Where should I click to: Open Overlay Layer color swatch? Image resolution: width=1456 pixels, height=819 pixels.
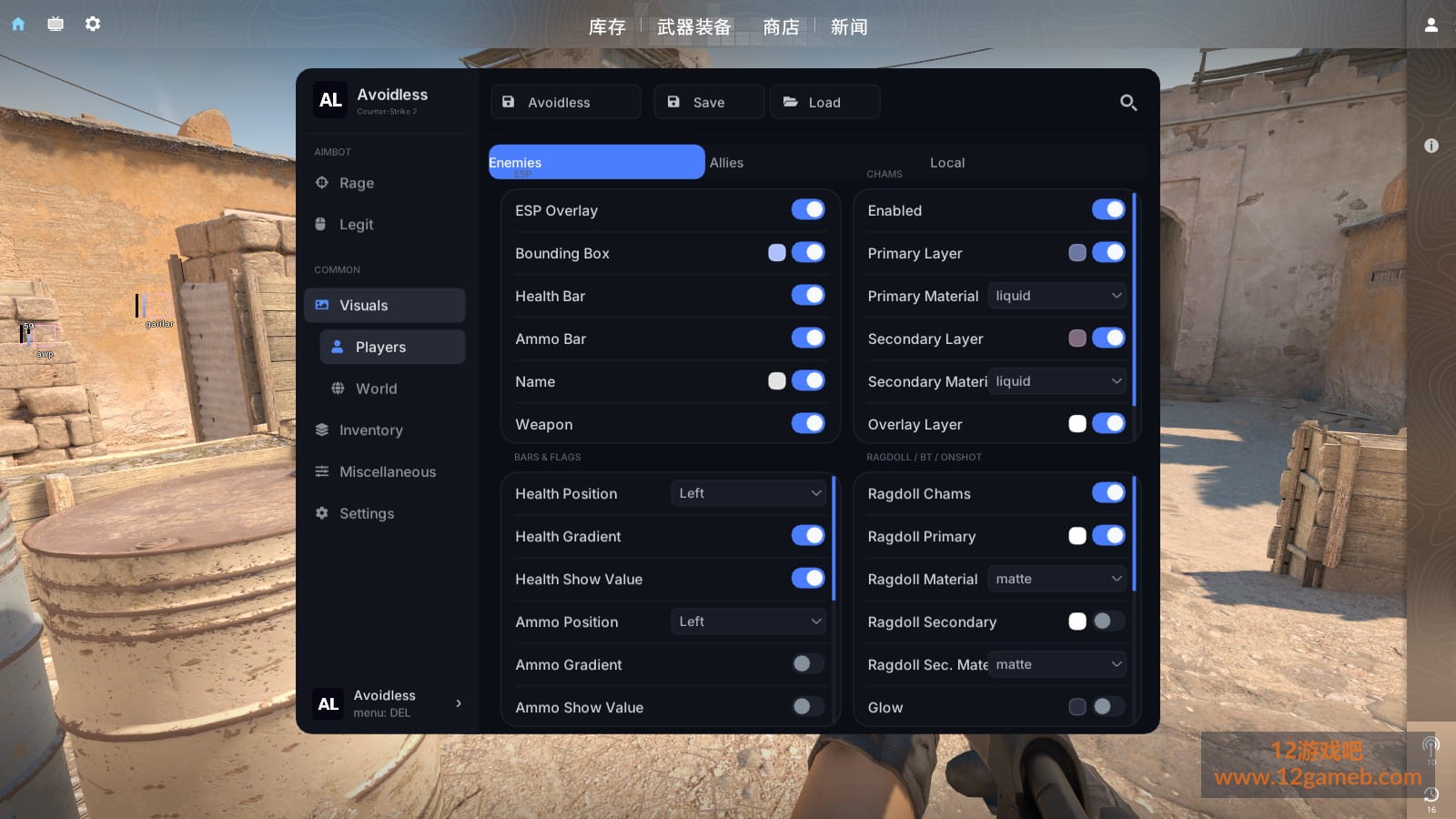tap(1077, 424)
